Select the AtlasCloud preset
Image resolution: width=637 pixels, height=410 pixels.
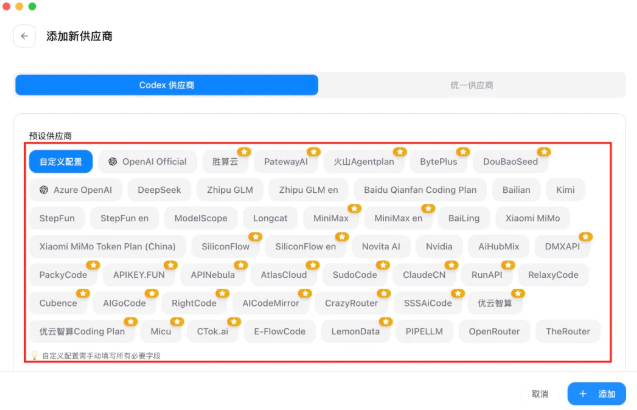coord(284,275)
